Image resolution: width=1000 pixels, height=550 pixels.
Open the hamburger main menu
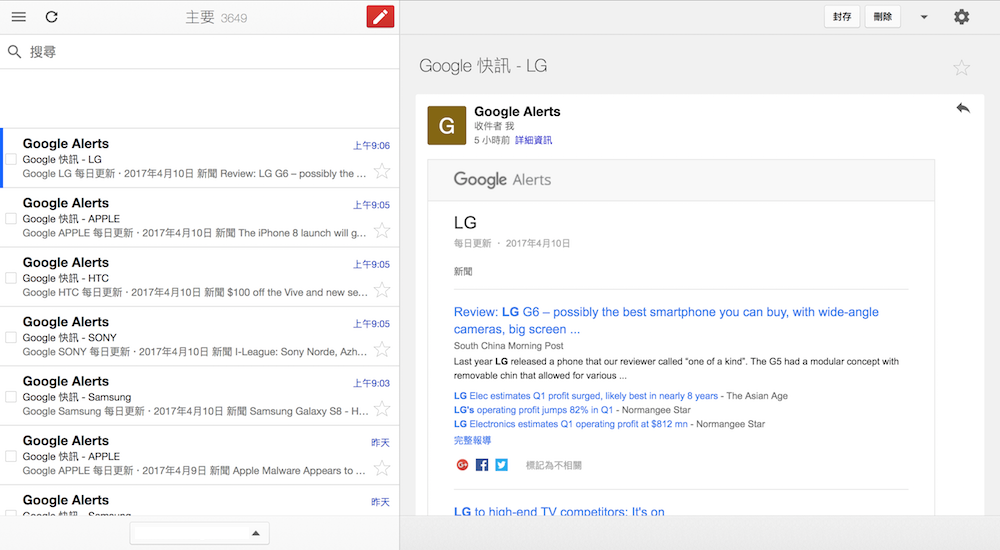click(18, 17)
